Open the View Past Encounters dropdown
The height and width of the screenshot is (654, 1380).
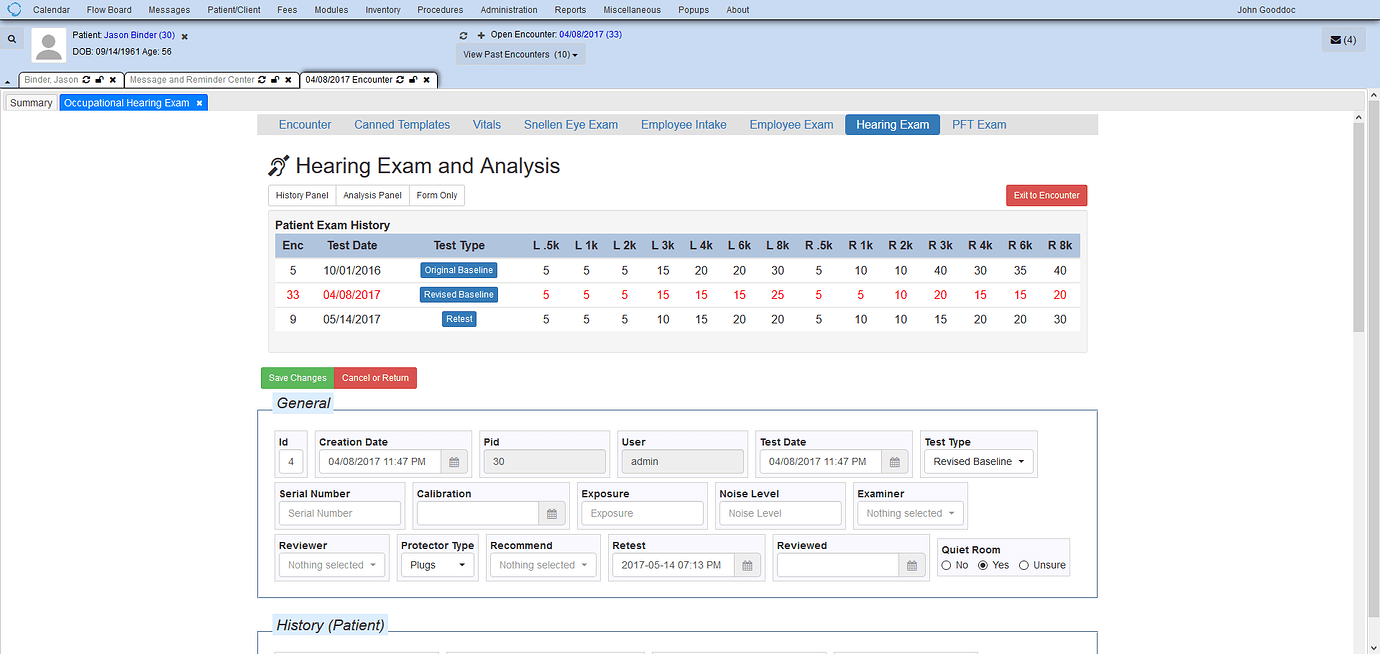point(520,54)
